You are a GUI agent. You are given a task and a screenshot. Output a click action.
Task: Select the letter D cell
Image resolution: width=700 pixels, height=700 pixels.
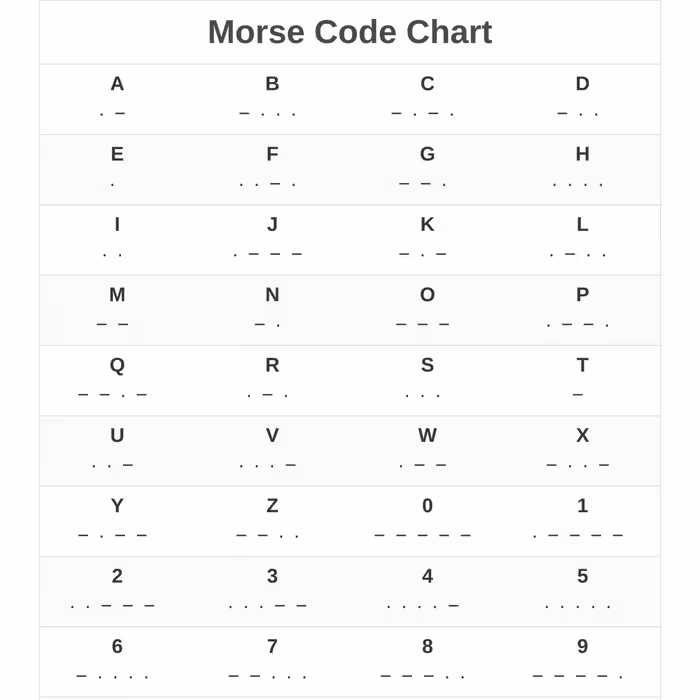coord(582,98)
